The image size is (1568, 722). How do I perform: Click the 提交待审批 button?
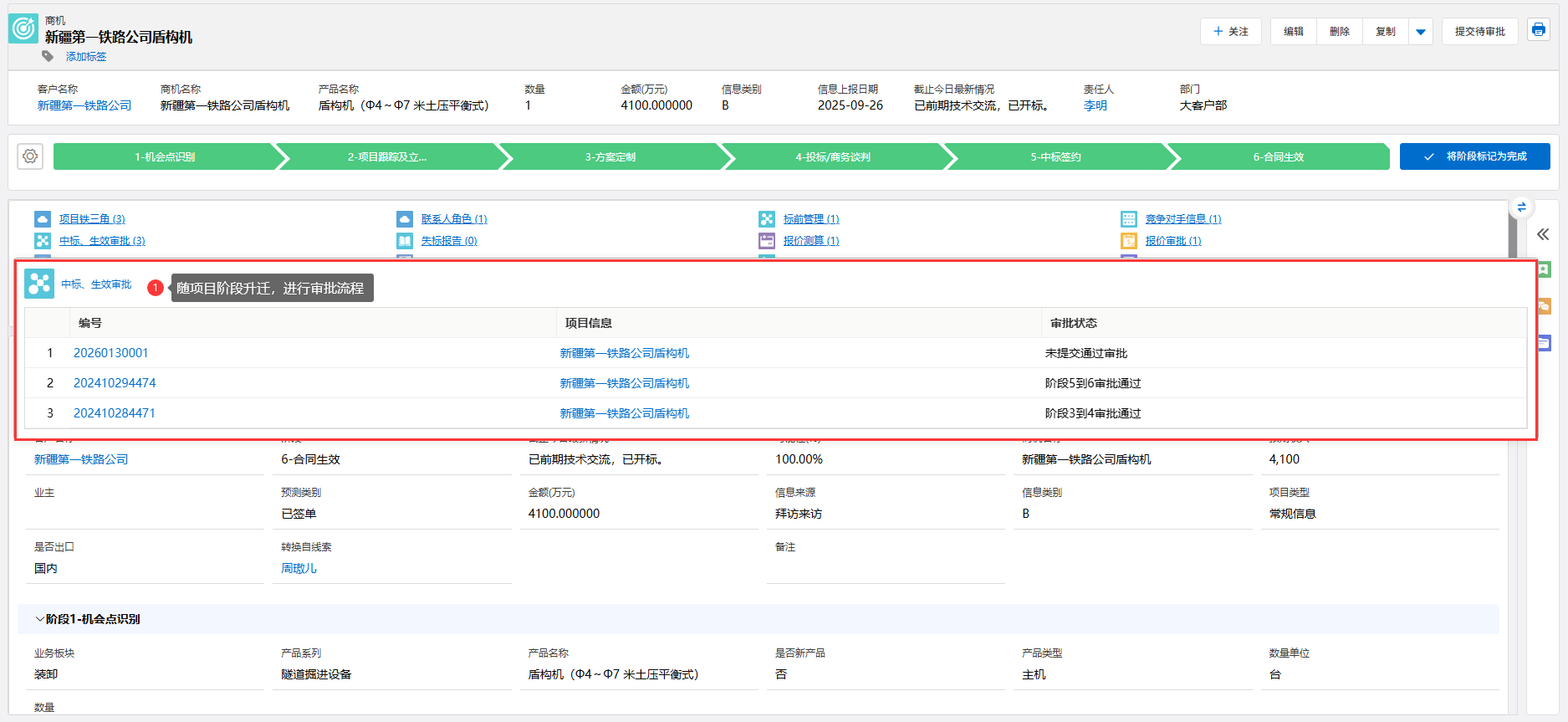tap(1479, 32)
